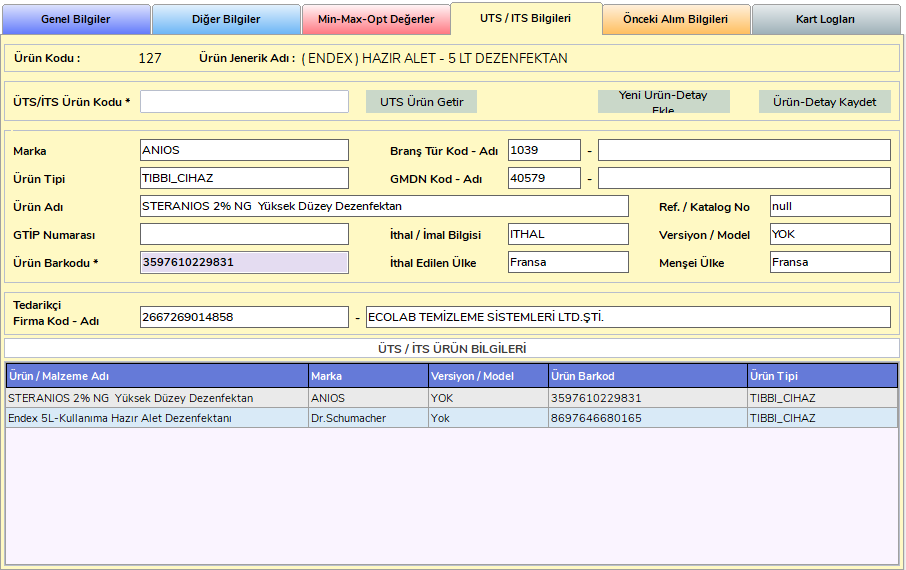Click the ÜTS / İTS ÜRÜN BİLGİLERİ heading
The height and width of the screenshot is (570, 906).
pos(452,349)
